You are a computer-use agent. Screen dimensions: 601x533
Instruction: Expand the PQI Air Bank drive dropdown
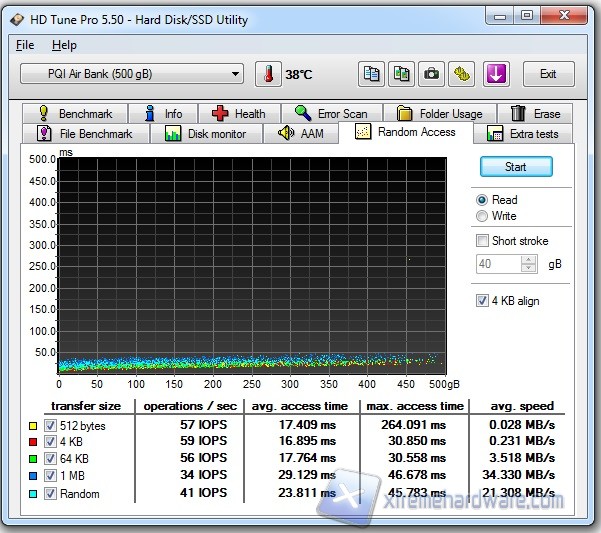click(235, 74)
